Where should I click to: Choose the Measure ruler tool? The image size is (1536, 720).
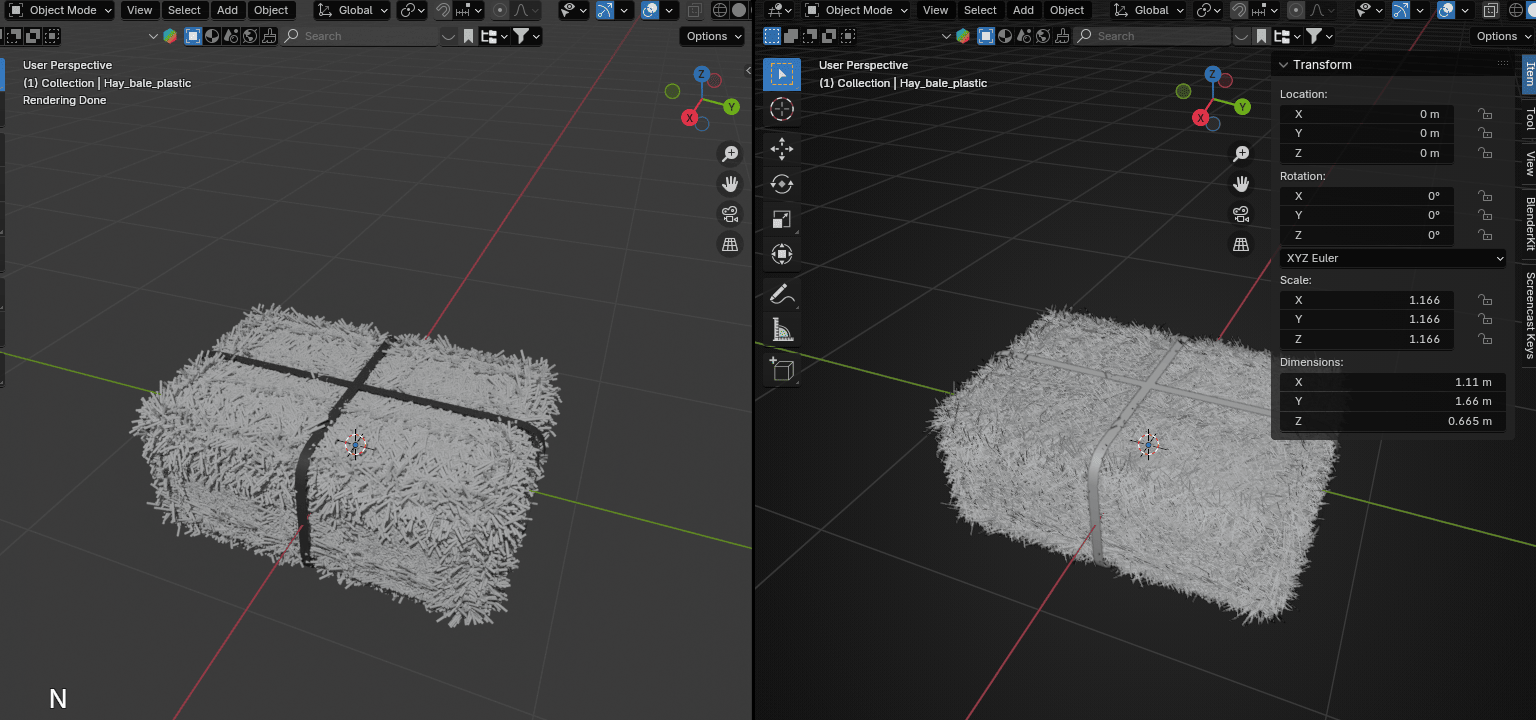coord(782,328)
